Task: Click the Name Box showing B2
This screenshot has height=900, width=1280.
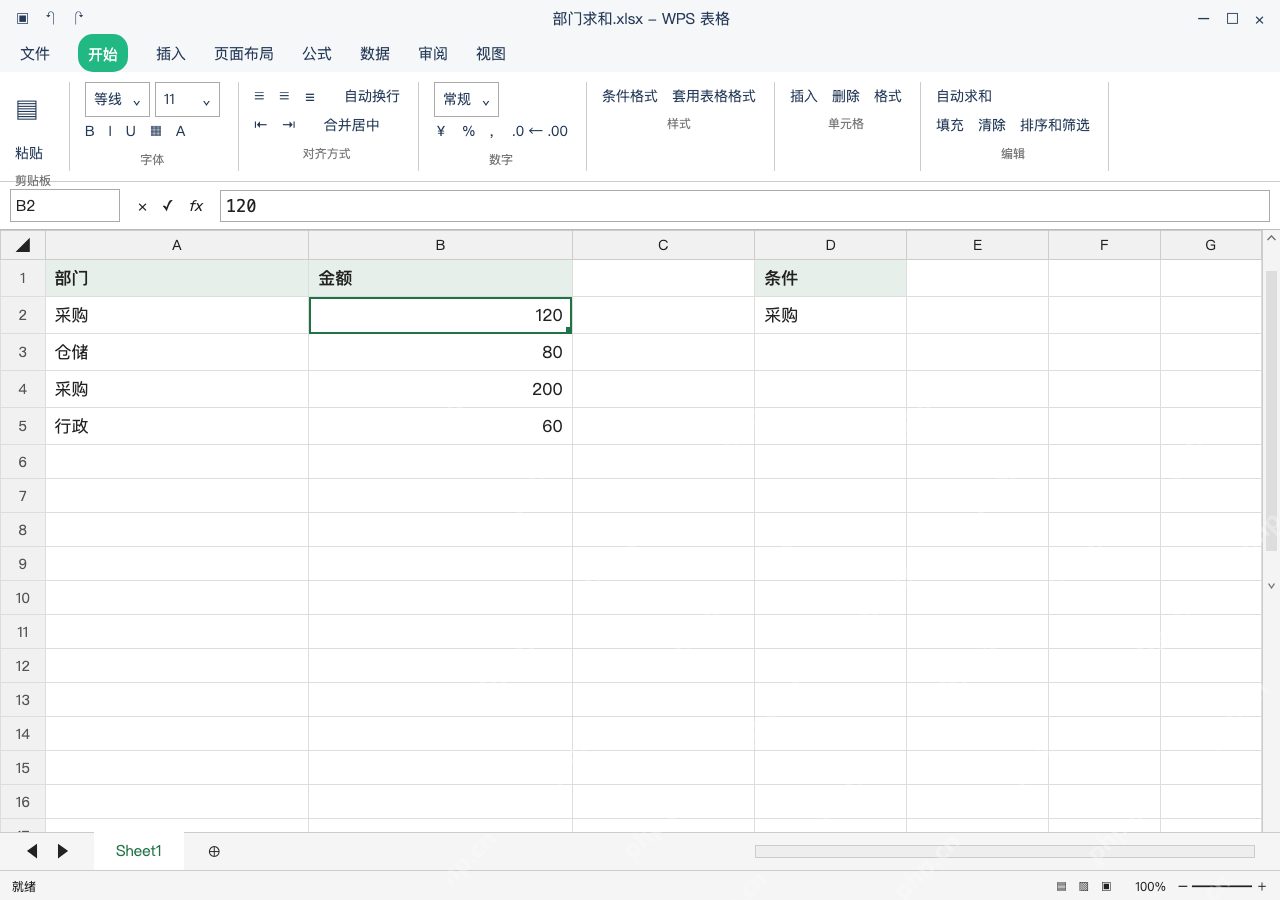Action: coord(65,206)
